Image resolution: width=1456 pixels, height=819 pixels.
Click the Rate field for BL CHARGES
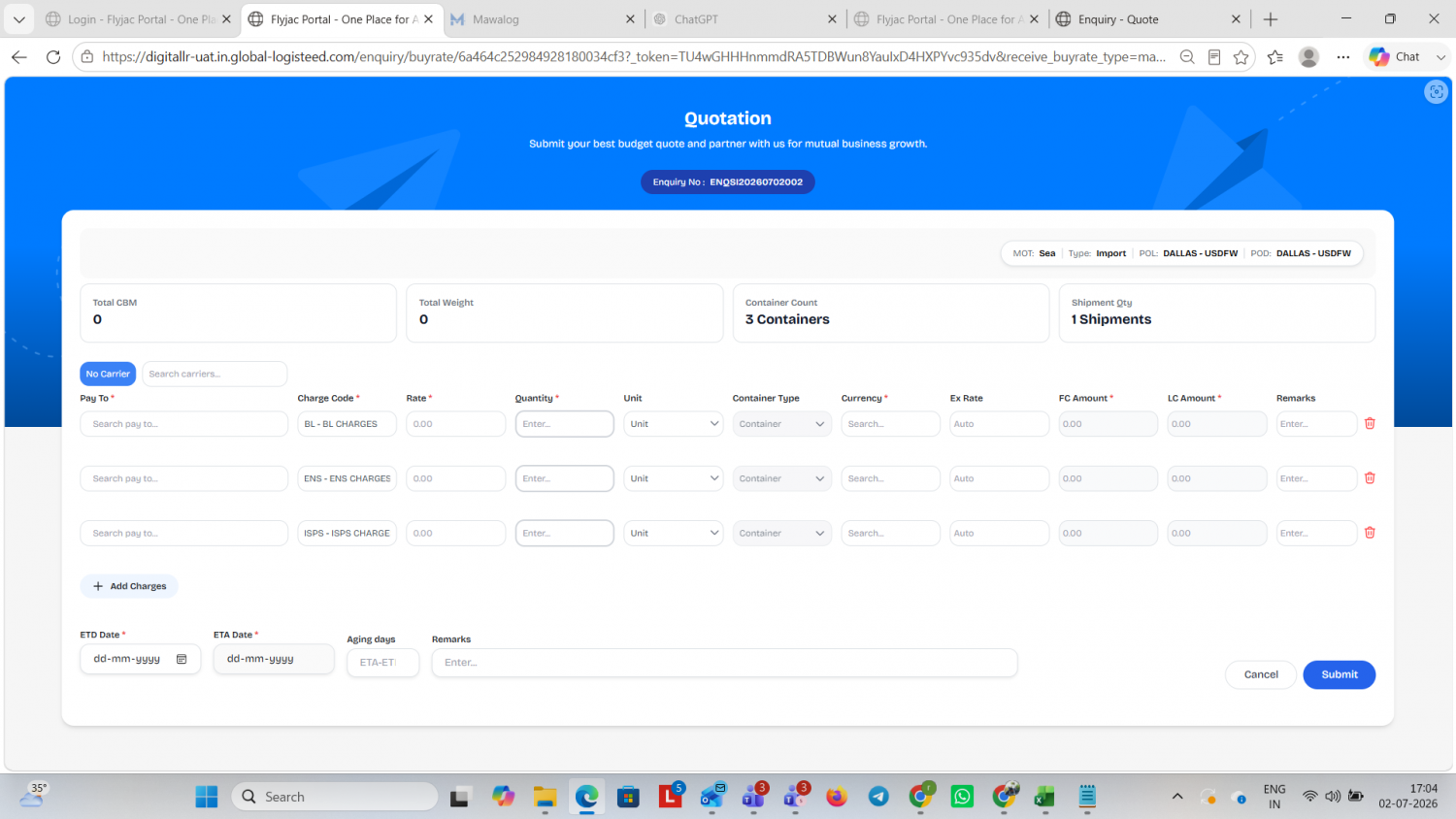[456, 424]
